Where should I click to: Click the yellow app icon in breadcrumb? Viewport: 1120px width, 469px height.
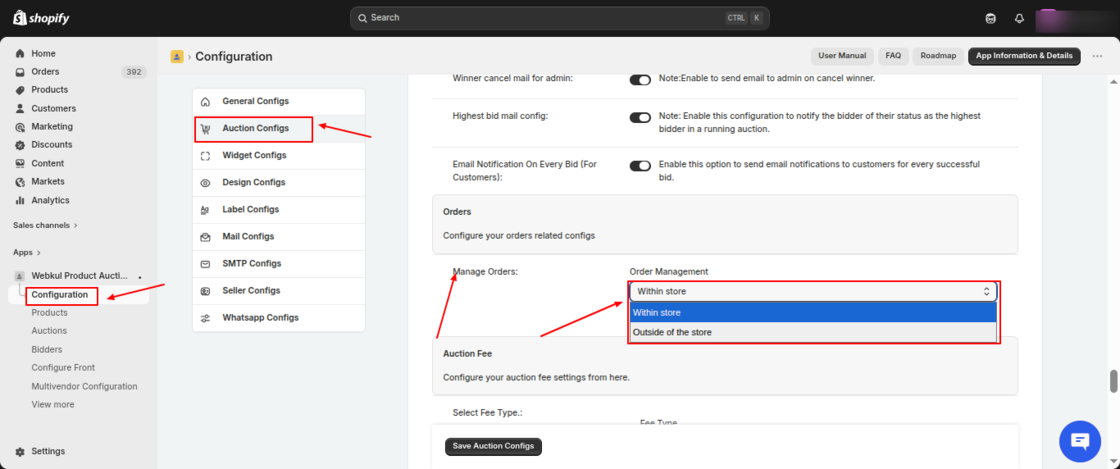(177, 56)
